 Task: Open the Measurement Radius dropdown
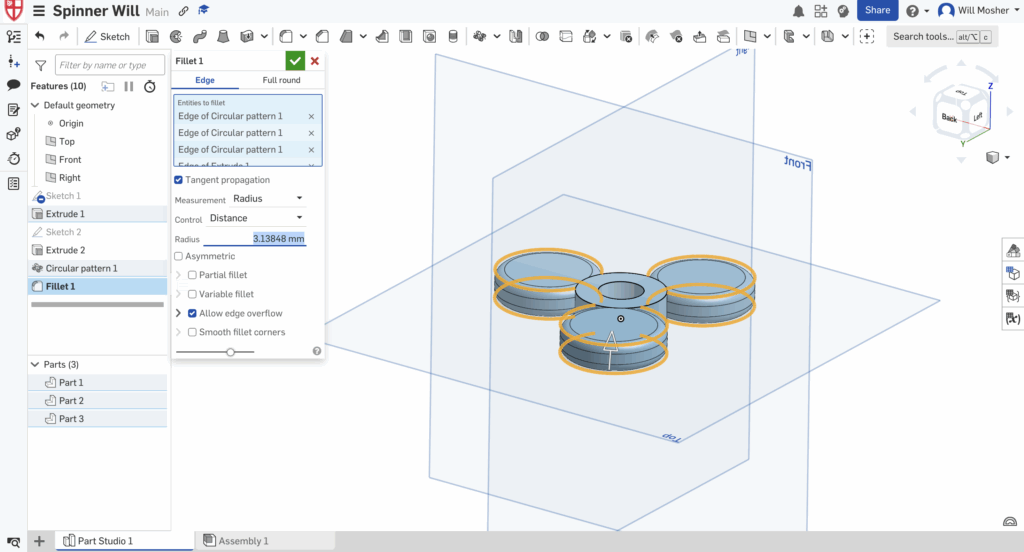coord(267,199)
